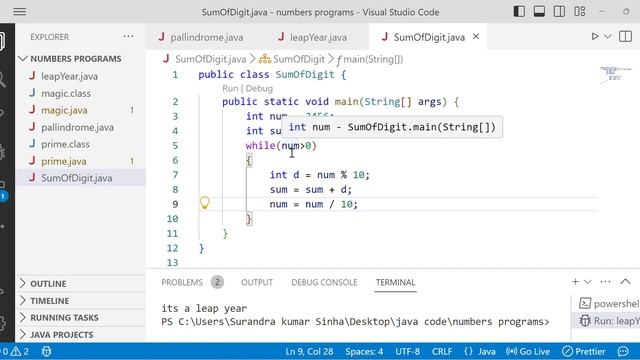Change line endings via CRLF item
The height and width of the screenshot is (360, 640).
442,351
